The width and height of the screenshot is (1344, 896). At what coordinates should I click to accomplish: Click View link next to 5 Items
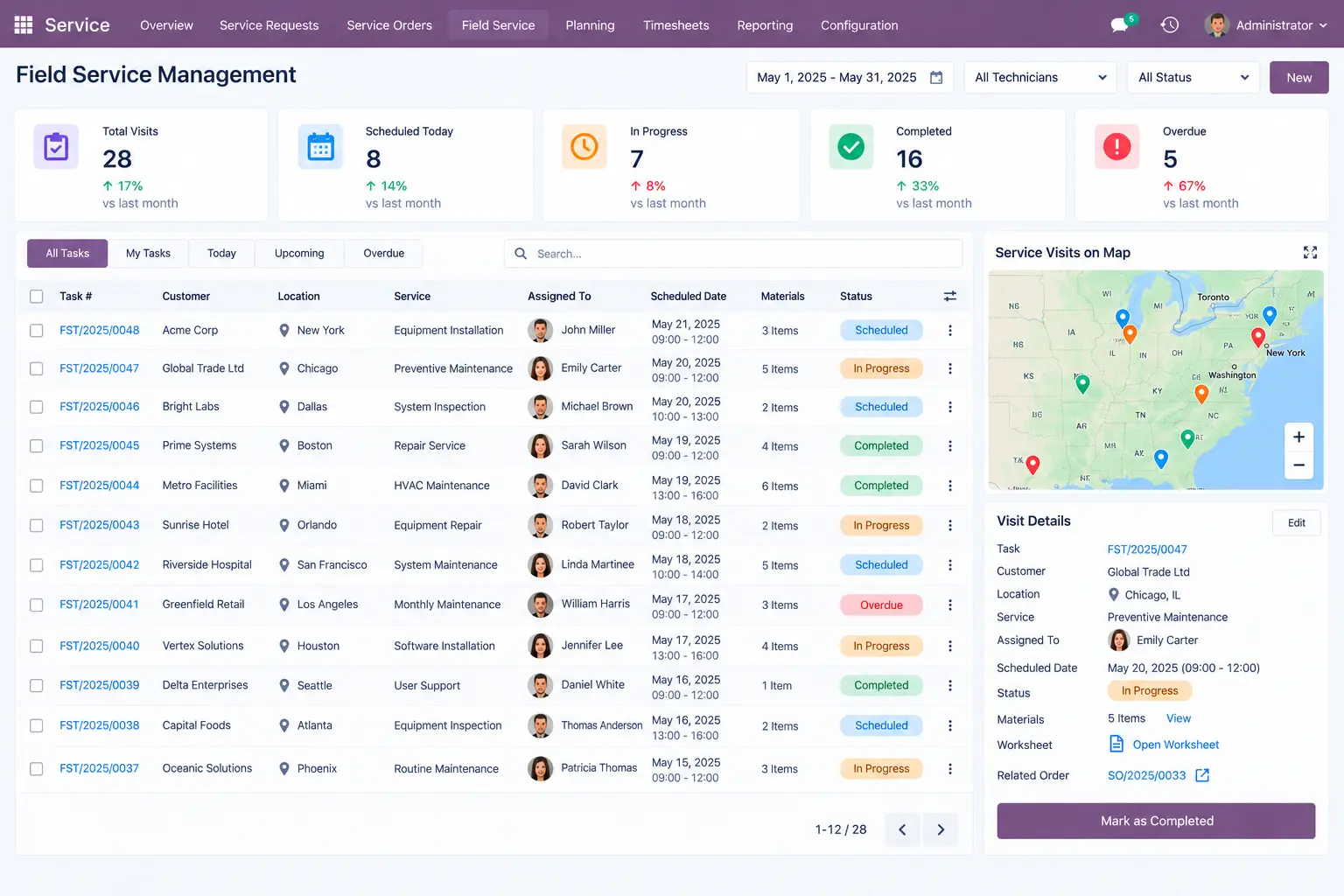1179,718
